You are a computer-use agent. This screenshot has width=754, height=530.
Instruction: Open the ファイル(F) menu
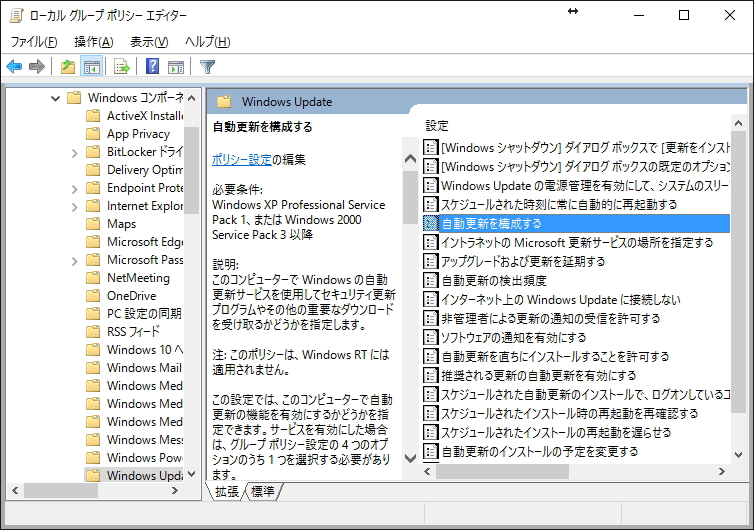click(34, 42)
